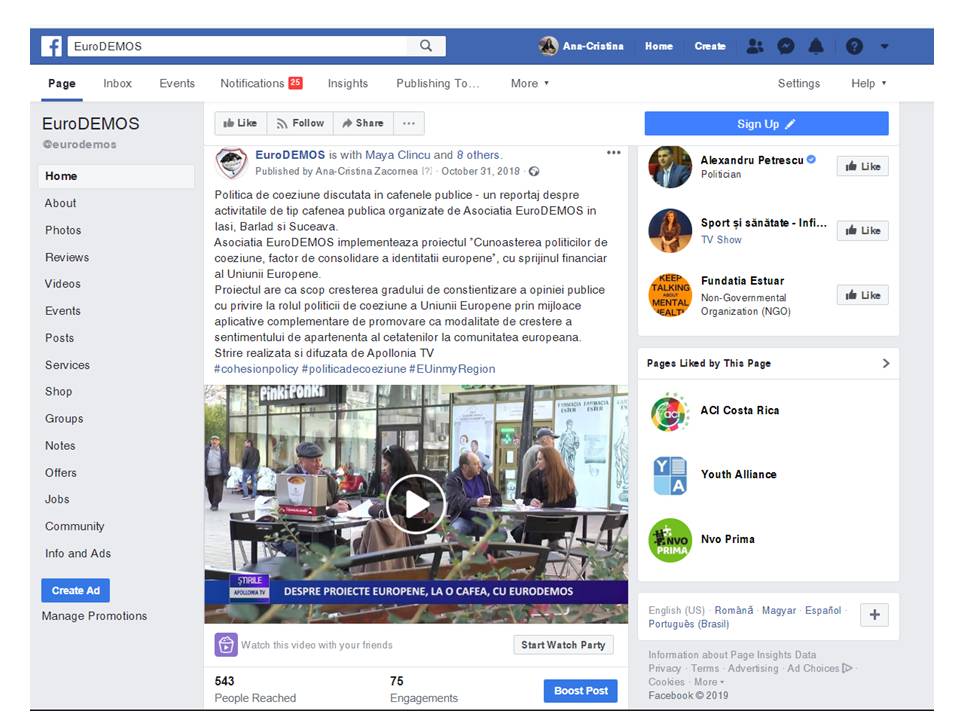Expand Pages Liked by This Page

(x=886, y=363)
